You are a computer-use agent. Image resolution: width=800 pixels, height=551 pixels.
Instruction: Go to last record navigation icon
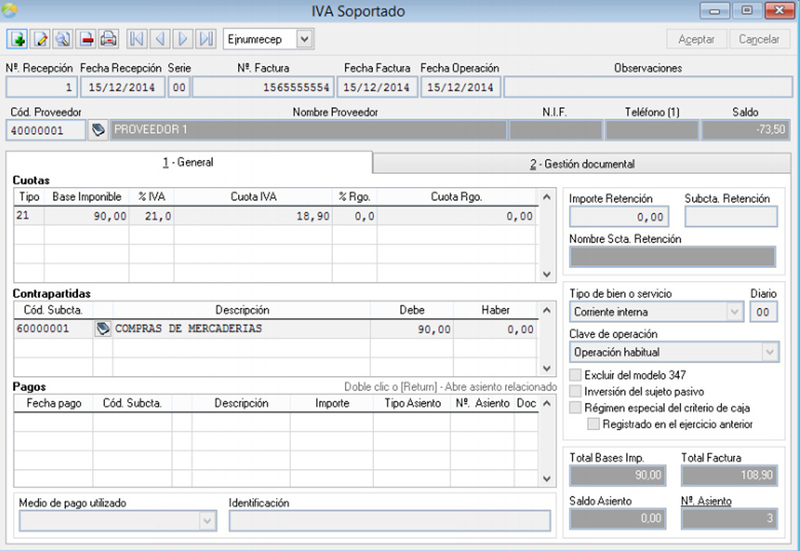(x=206, y=39)
